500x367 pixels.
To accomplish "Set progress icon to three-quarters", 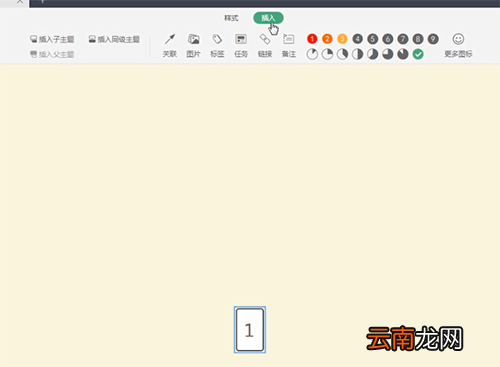I will [x=388, y=54].
